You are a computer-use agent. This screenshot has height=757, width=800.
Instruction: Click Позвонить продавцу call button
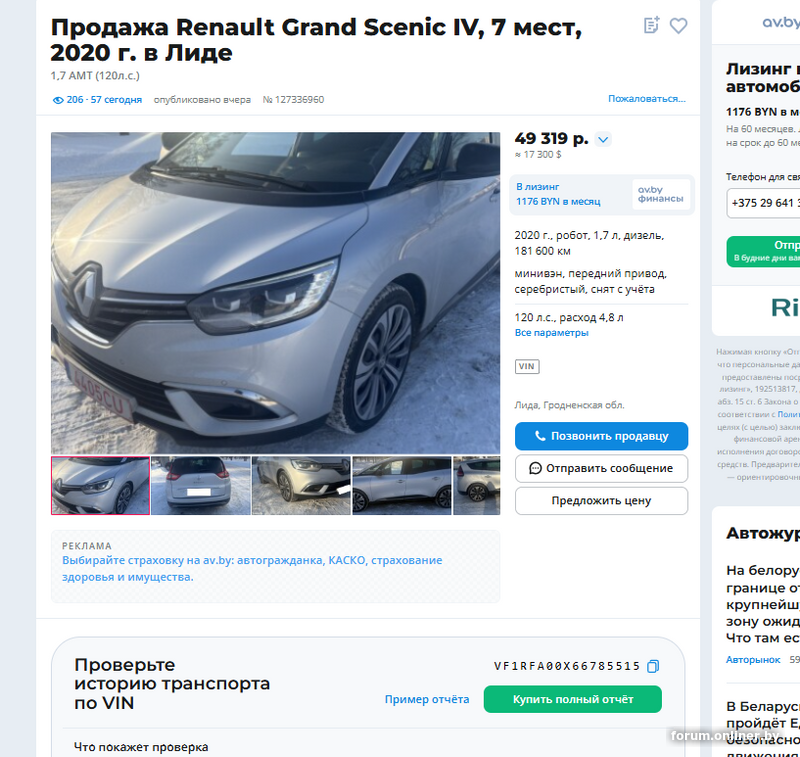[601, 436]
